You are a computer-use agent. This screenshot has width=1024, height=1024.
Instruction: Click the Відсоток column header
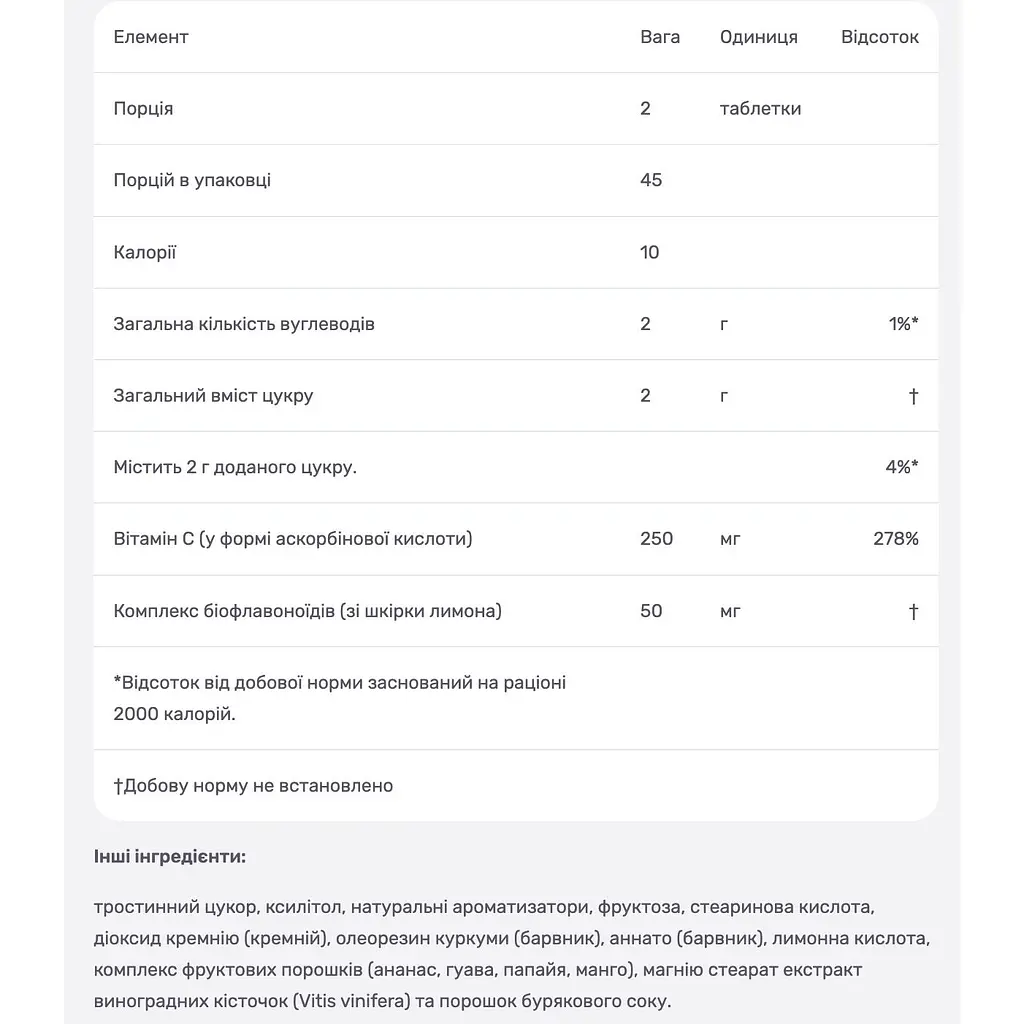click(x=880, y=37)
